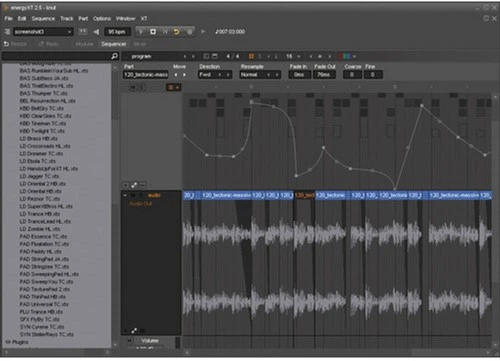Select PAD StringPad JA.xts preset
The image size is (500, 361).
[x=44, y=259]
